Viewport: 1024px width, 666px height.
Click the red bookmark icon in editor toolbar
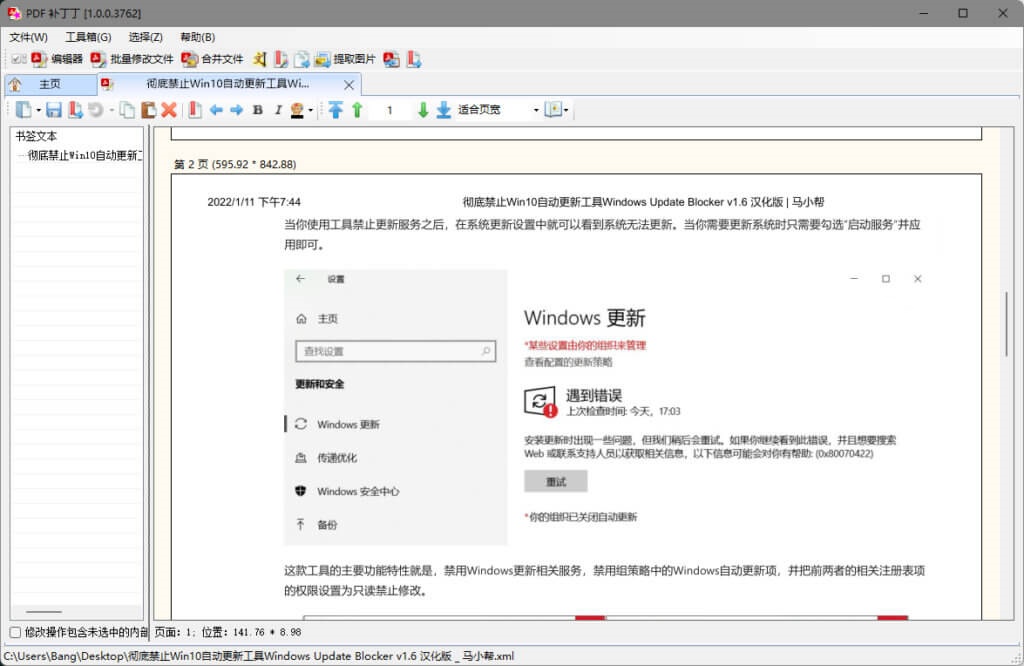[195, 110]
